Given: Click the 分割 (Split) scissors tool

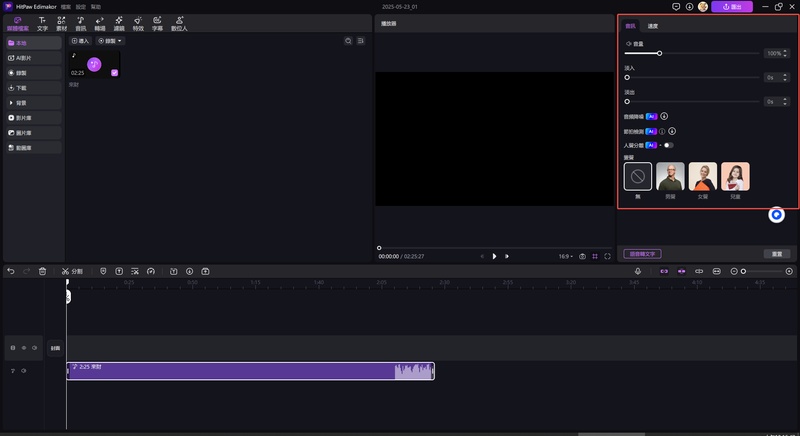Looking at the screenshot, I should (x=72, y=271).
